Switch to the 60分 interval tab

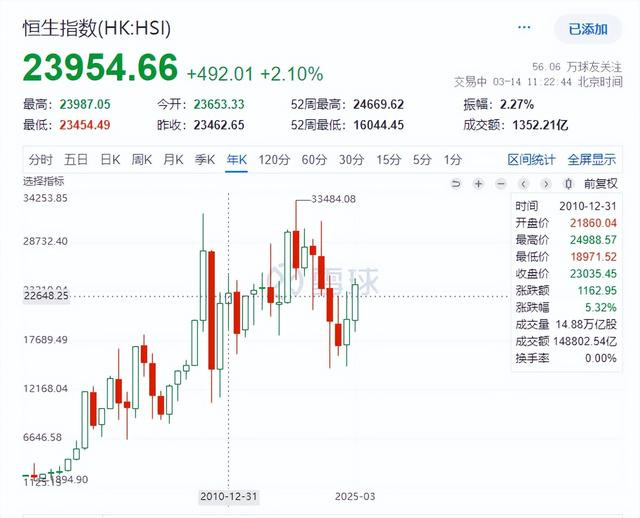314,160
